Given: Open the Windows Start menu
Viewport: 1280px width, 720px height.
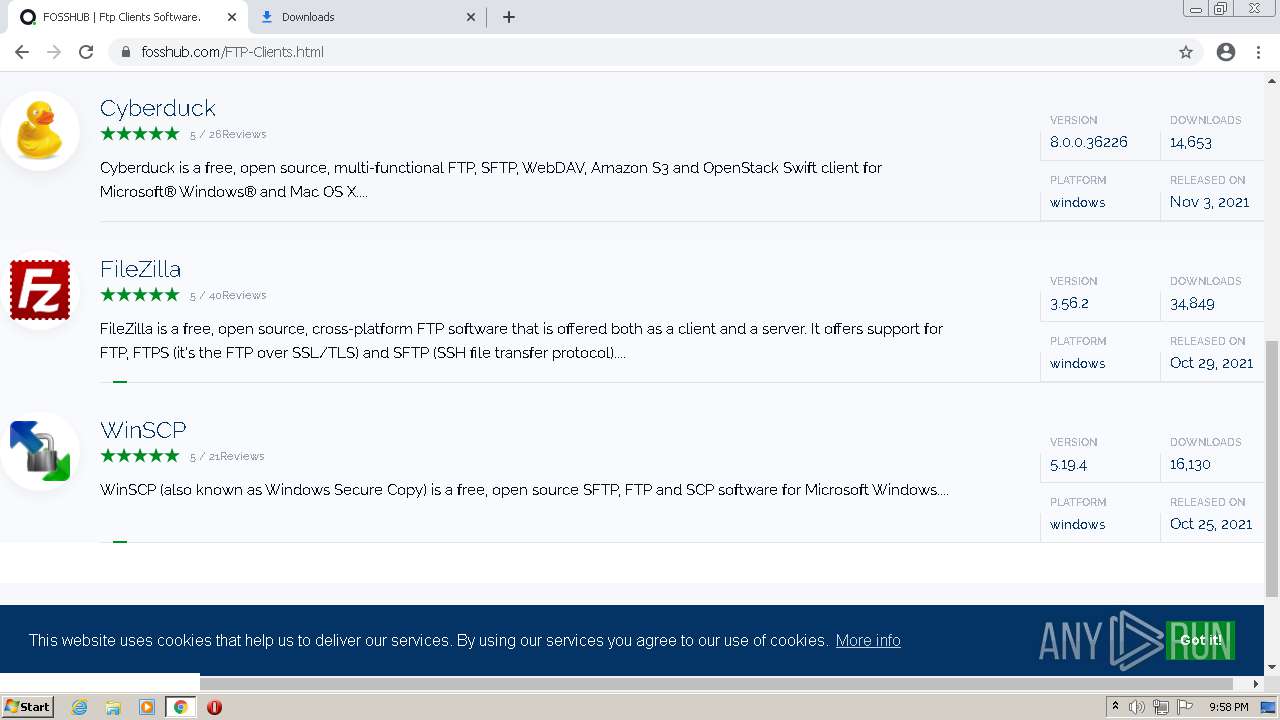Looking at the screenshot, I should [27, 707].
